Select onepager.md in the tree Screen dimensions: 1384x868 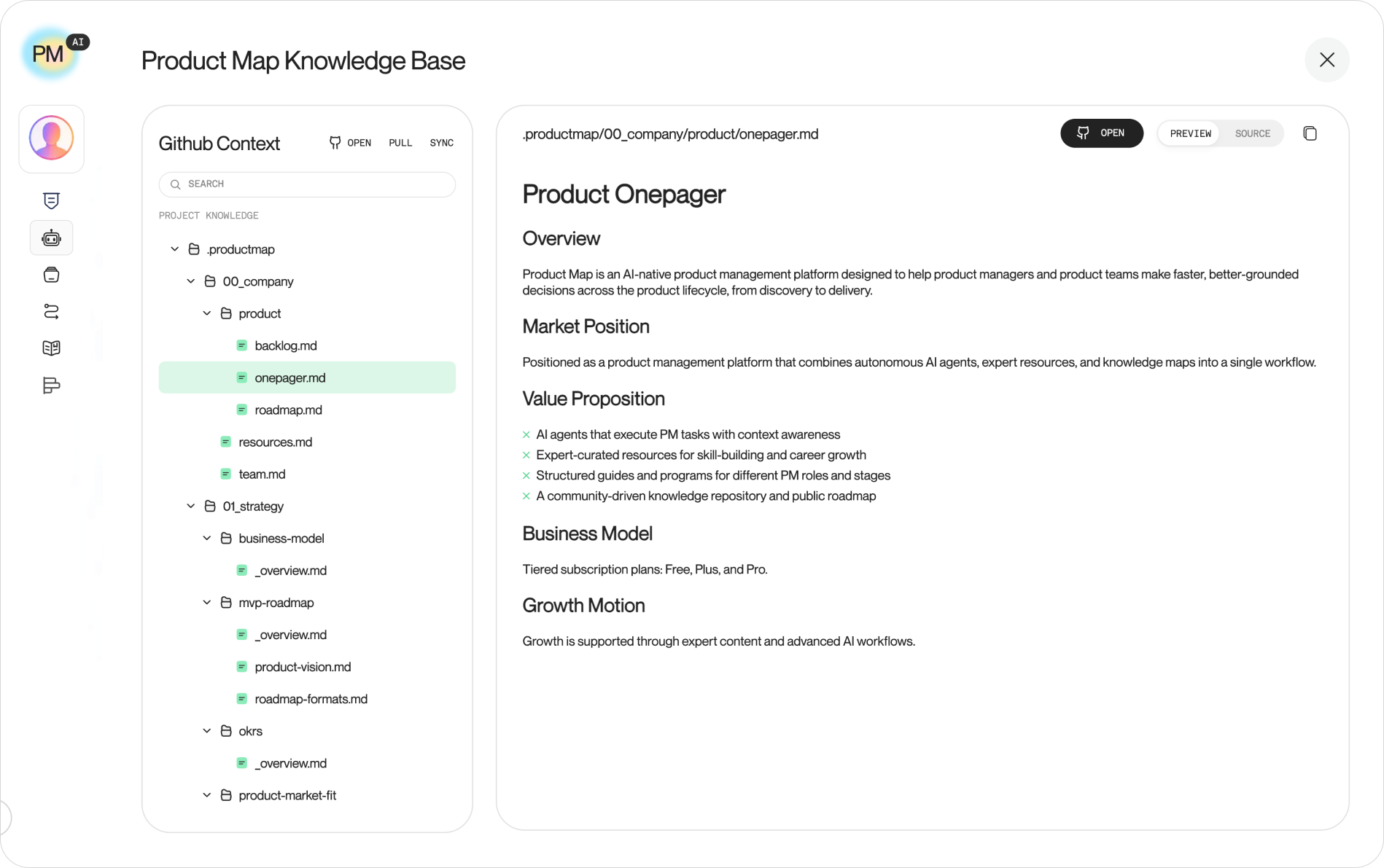pos(307,378)
